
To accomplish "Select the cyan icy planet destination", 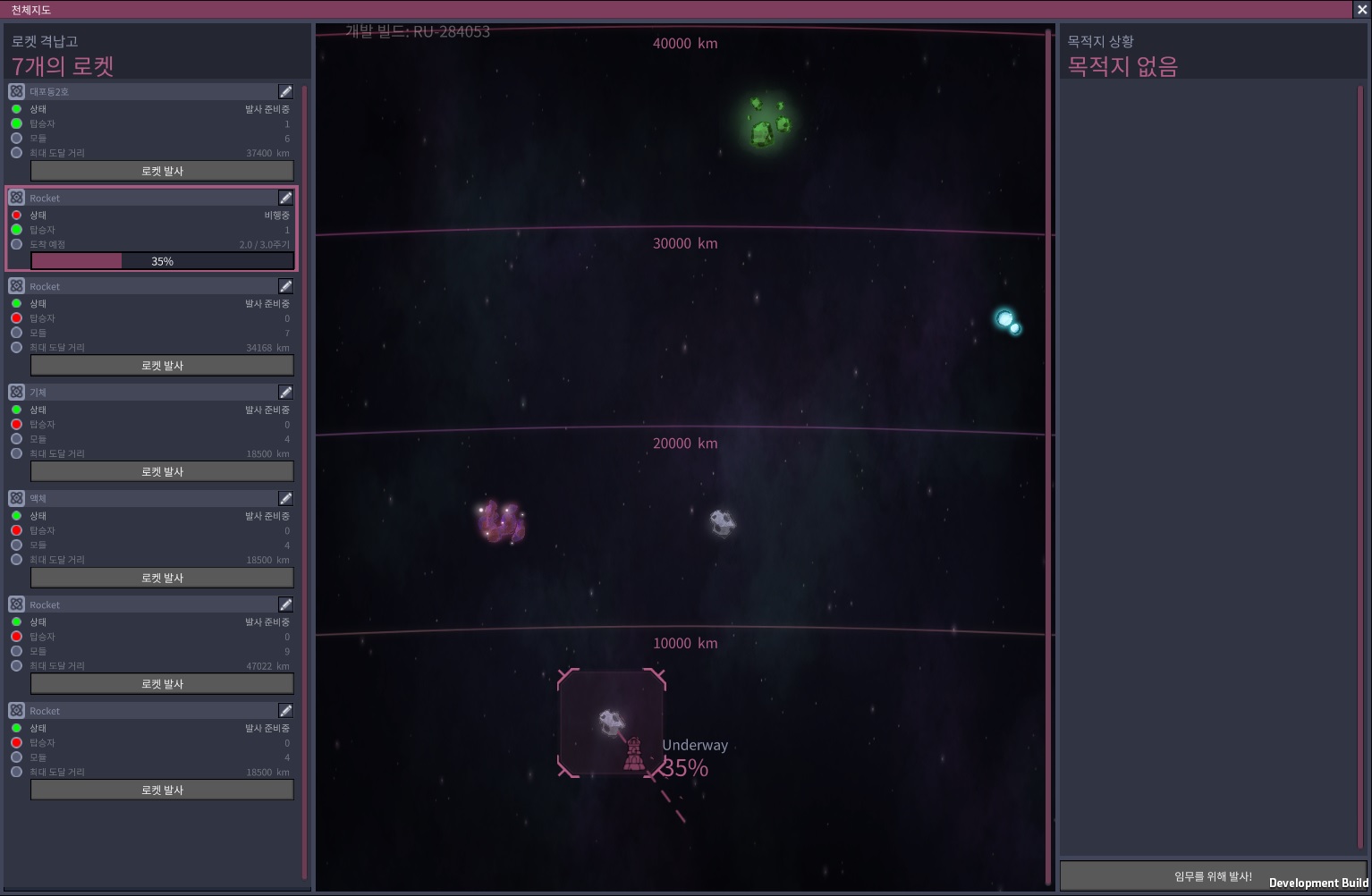I will (1008, 321).
